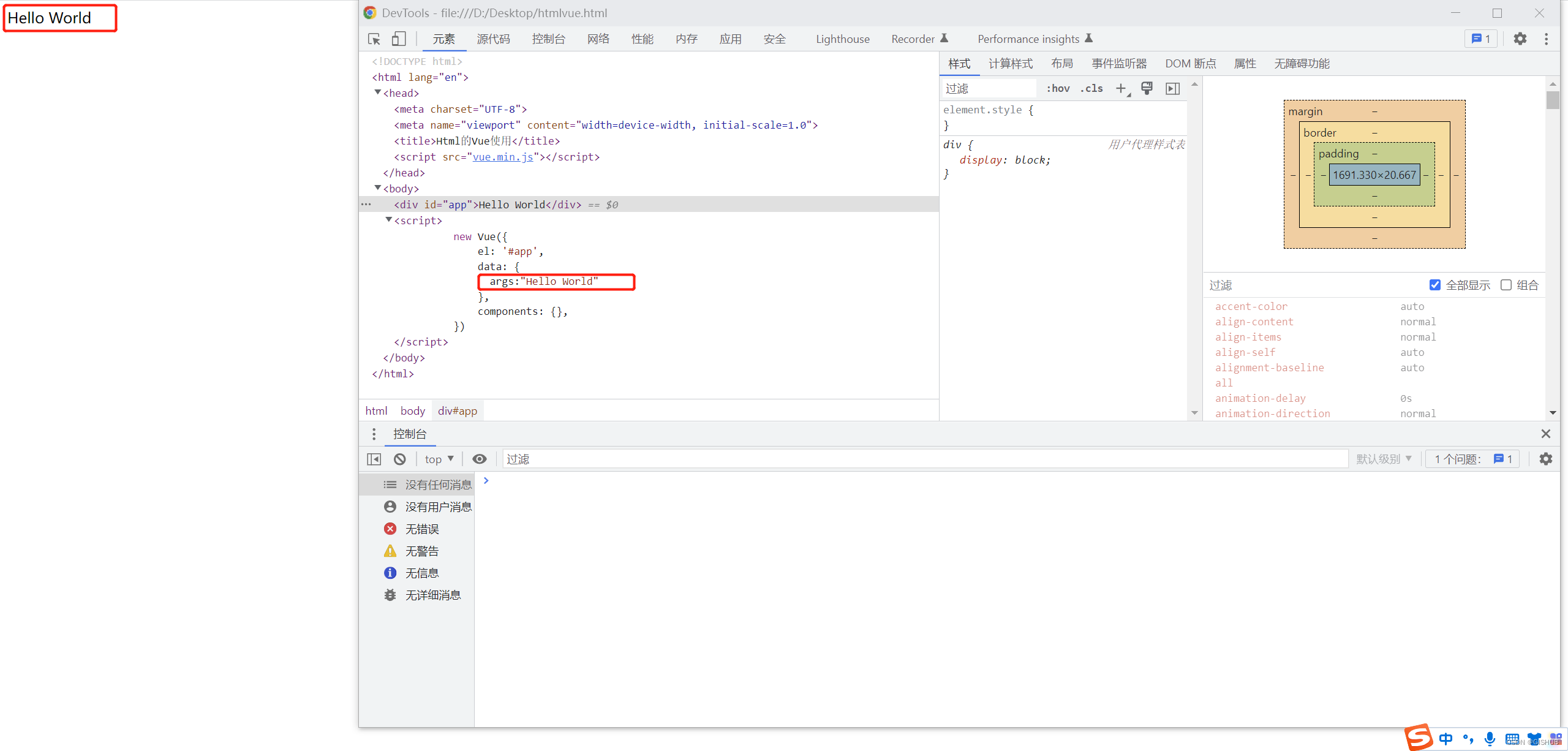Click the display: block style declaration
Image resolution: width=1568 pixels, height=751 pixels.
[x=1005, y=160]
